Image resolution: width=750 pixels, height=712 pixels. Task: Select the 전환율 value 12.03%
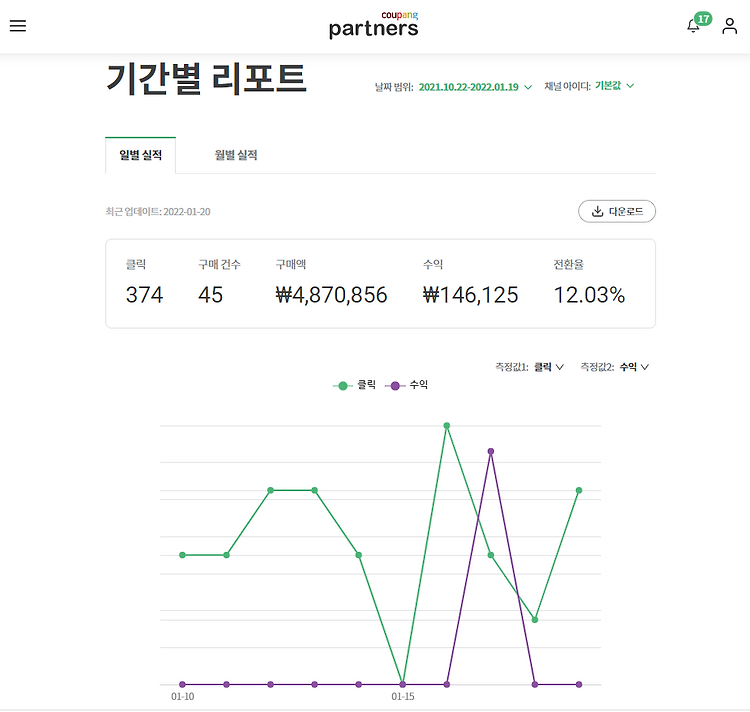pos(589,295)
